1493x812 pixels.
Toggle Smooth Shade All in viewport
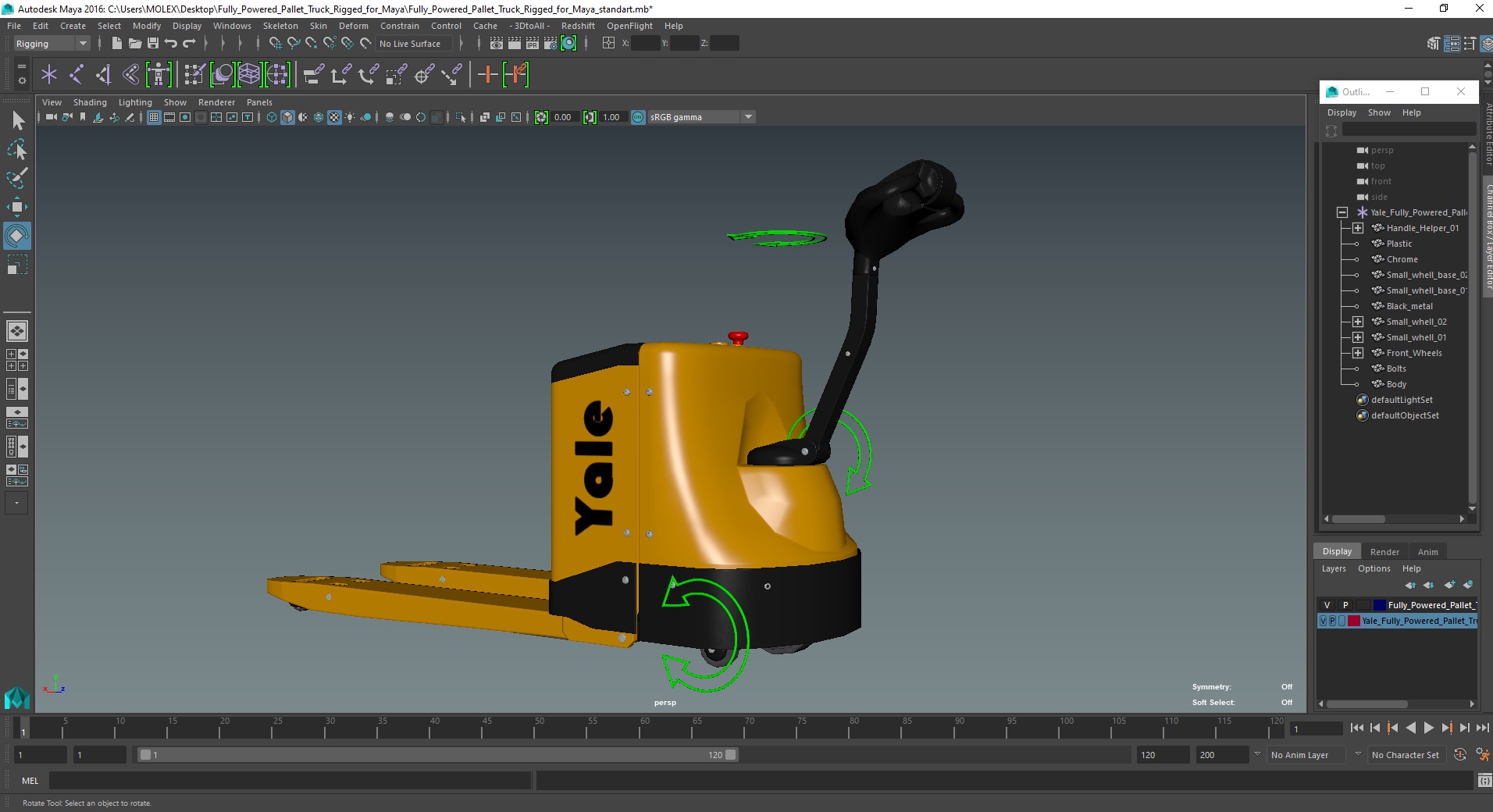tap(287, 117)
